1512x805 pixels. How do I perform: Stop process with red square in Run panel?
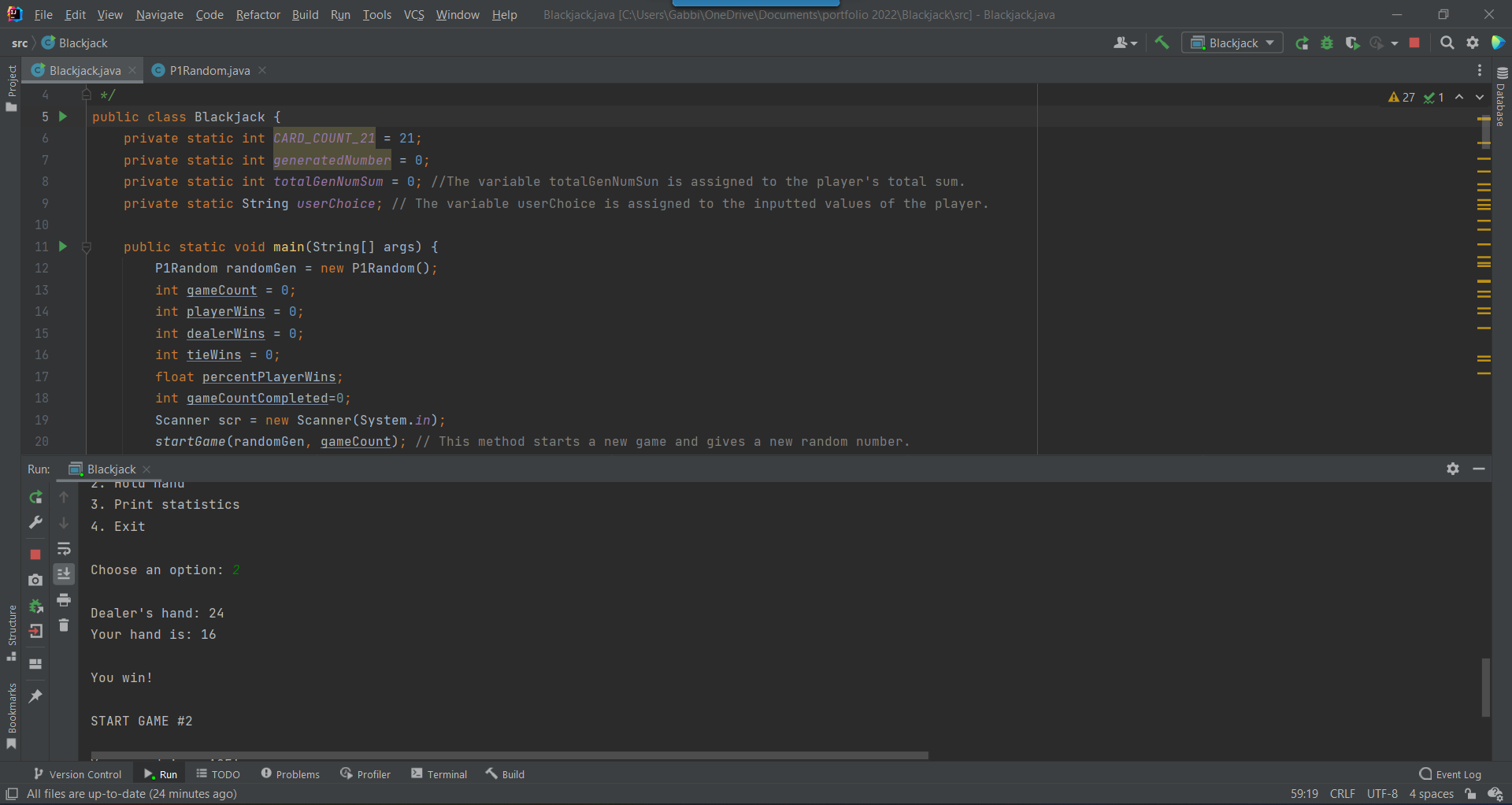pos(35,555)
